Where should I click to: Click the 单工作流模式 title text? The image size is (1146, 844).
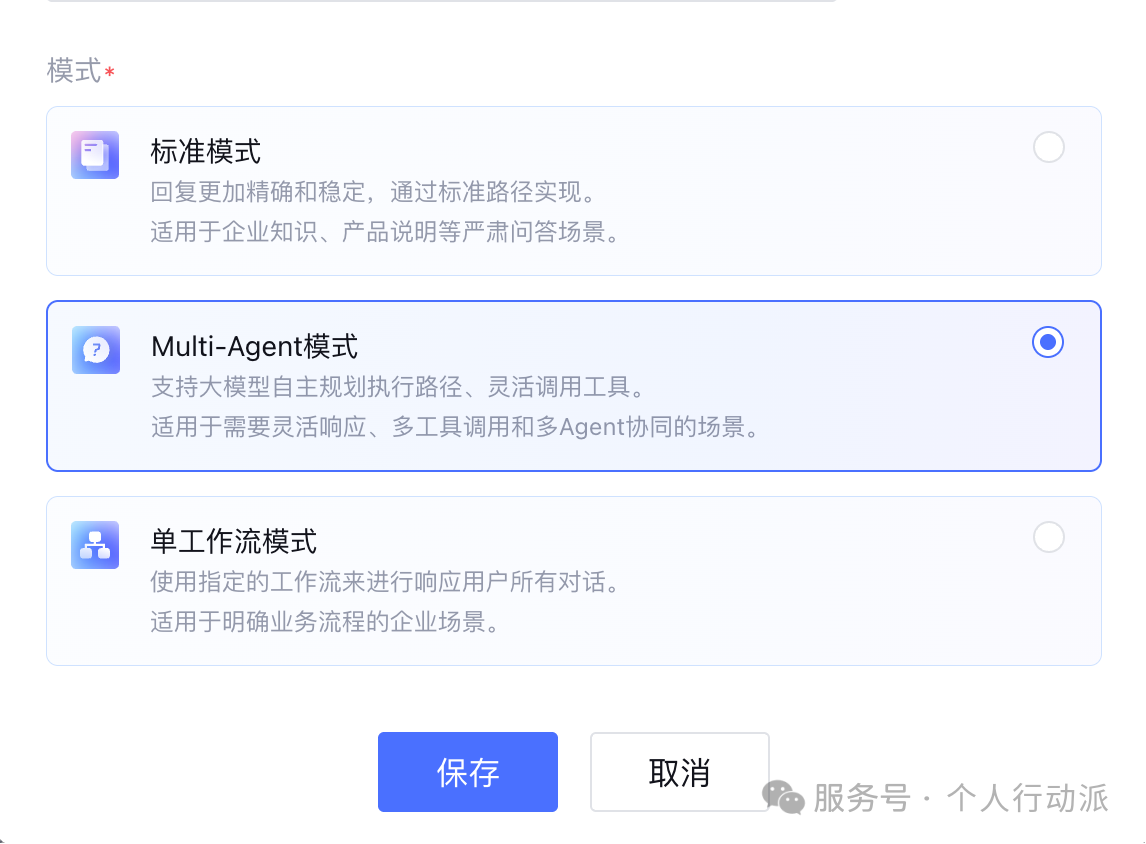tap(234, 542)
